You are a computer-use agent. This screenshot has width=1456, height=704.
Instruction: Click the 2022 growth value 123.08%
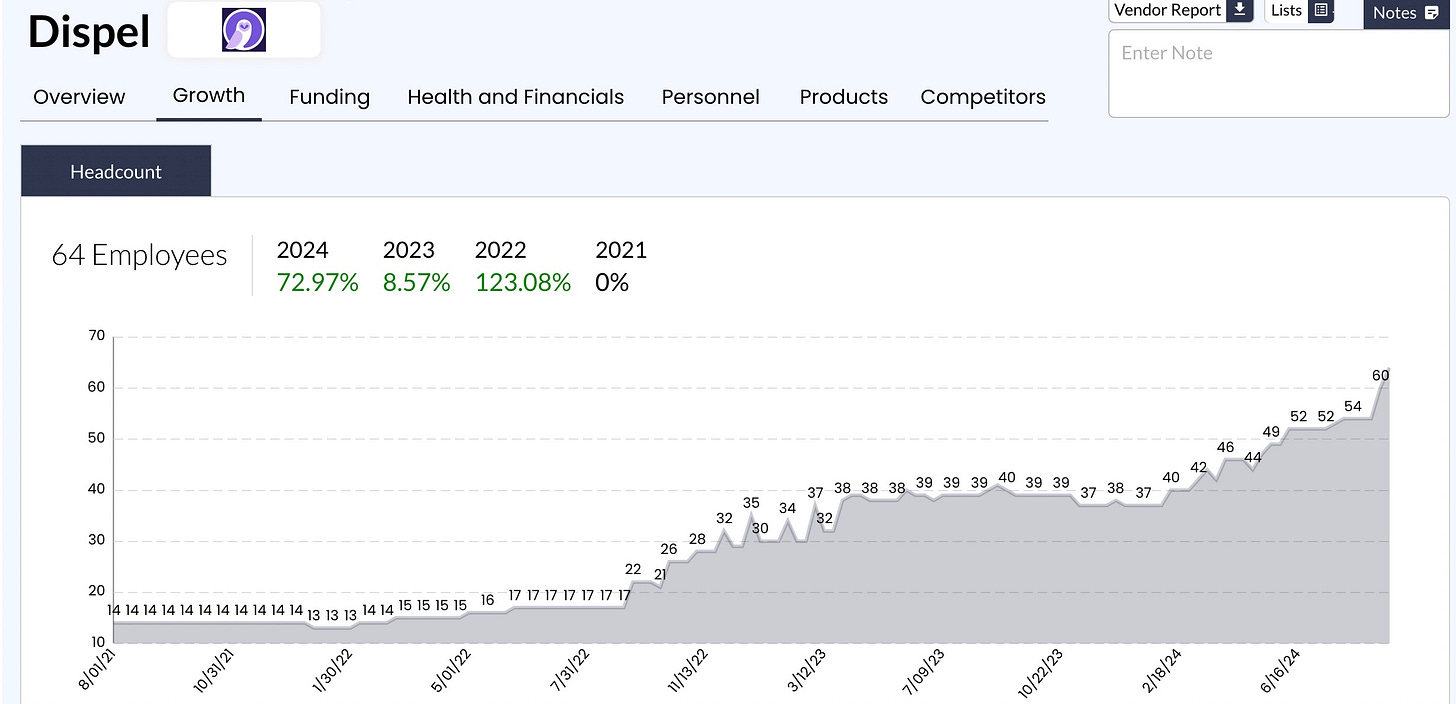click(x=523, y=283)
